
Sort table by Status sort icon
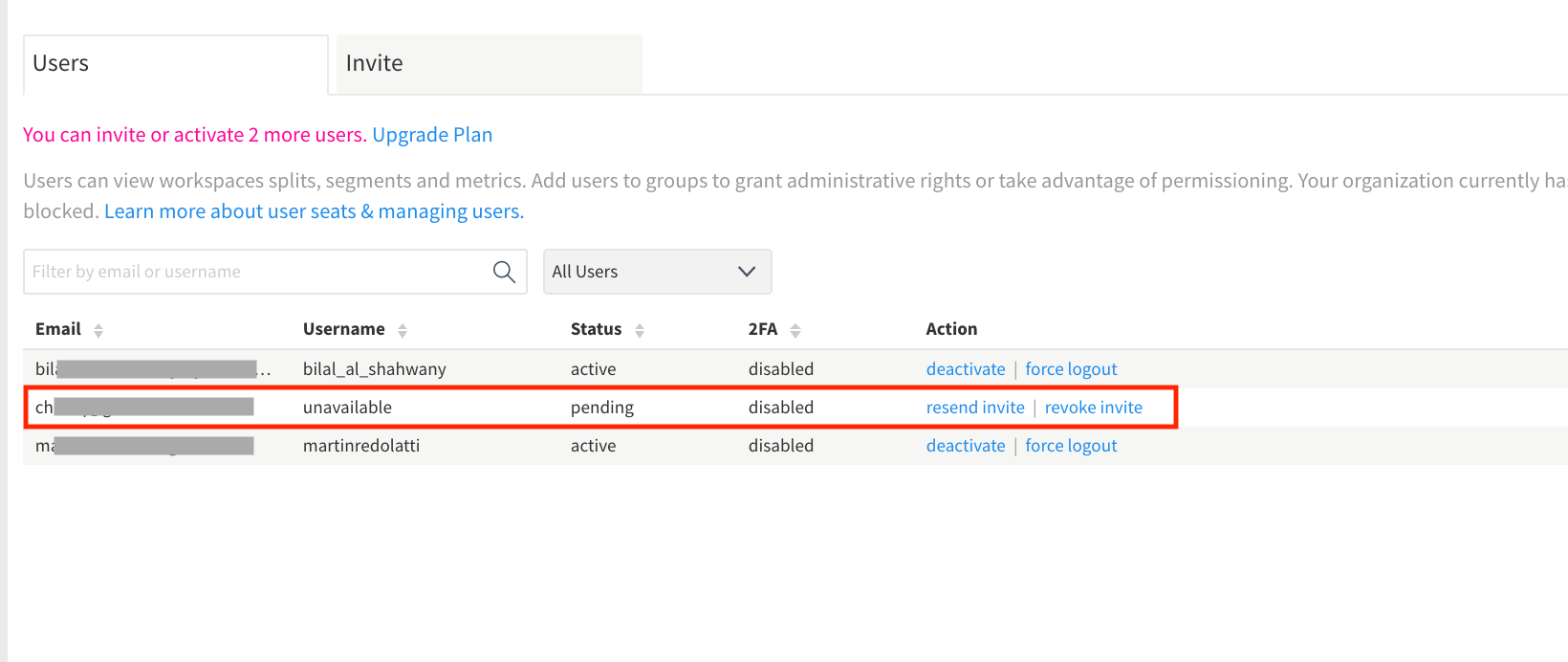(640, 330)
